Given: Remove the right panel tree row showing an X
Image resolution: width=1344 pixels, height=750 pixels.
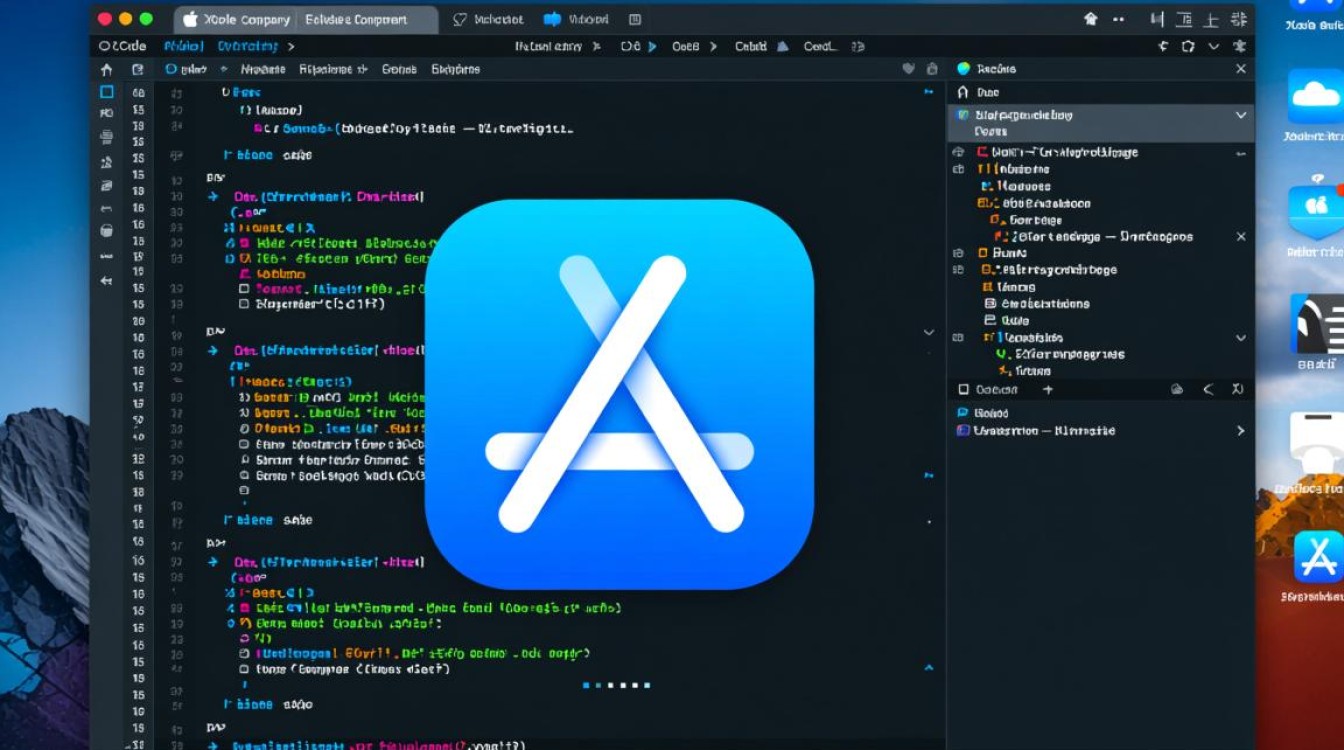Looking at the screenshot, I should (1241, 237).
